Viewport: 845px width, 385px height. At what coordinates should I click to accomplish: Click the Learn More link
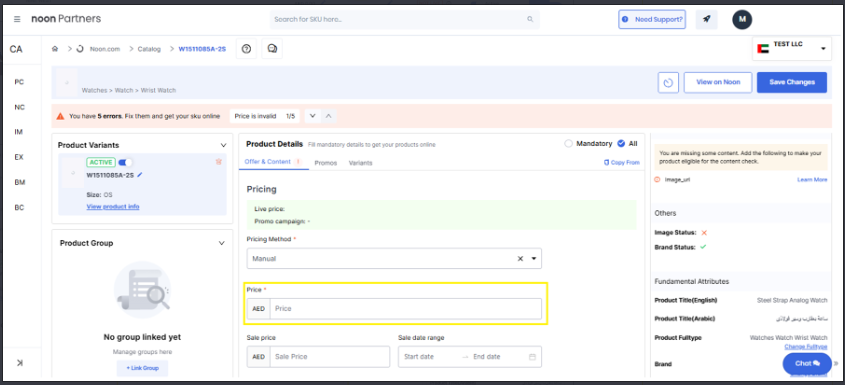click(812, 180)
